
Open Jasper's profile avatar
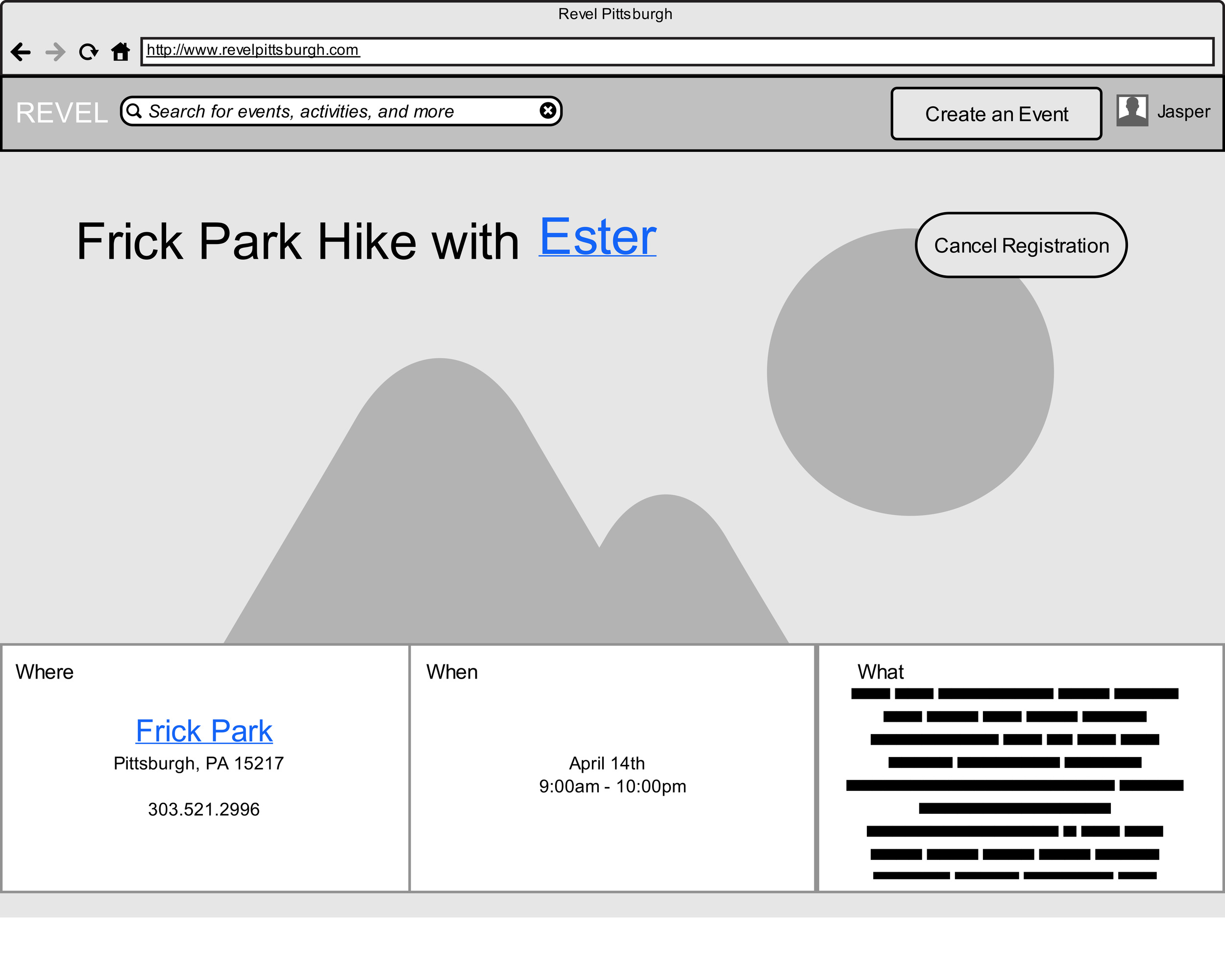pyautogui.click(x=1132, y=110)
